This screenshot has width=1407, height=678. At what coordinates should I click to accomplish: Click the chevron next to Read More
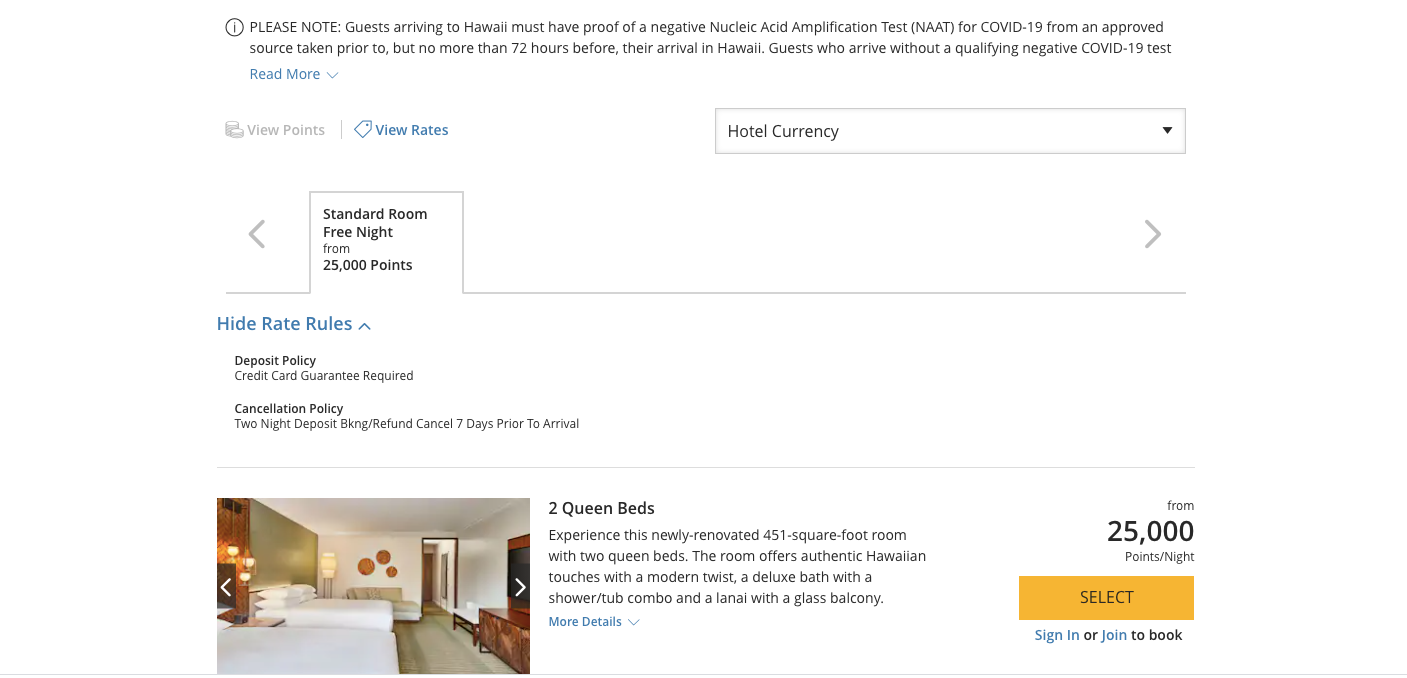click(333, 75)
